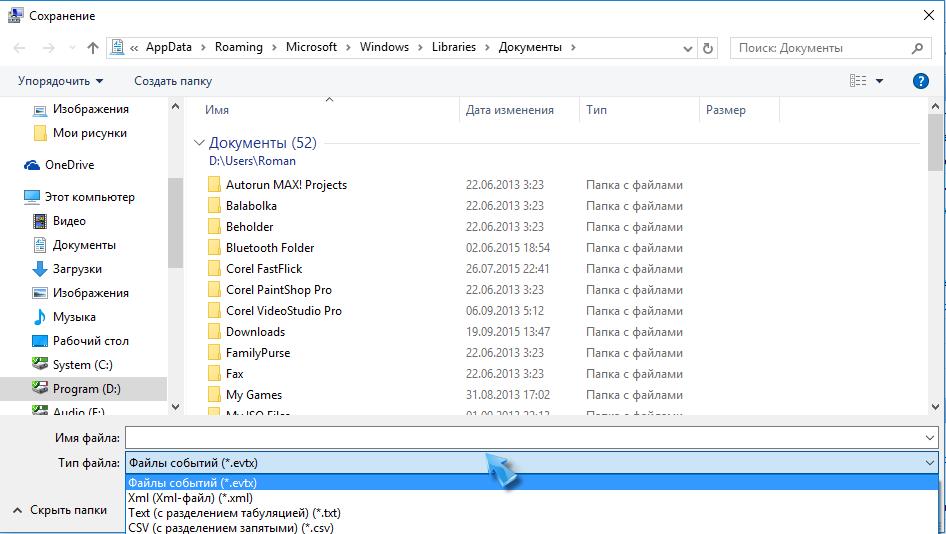Open the Help question mark icon
The image size is (946, 534).
click(921, 81)
